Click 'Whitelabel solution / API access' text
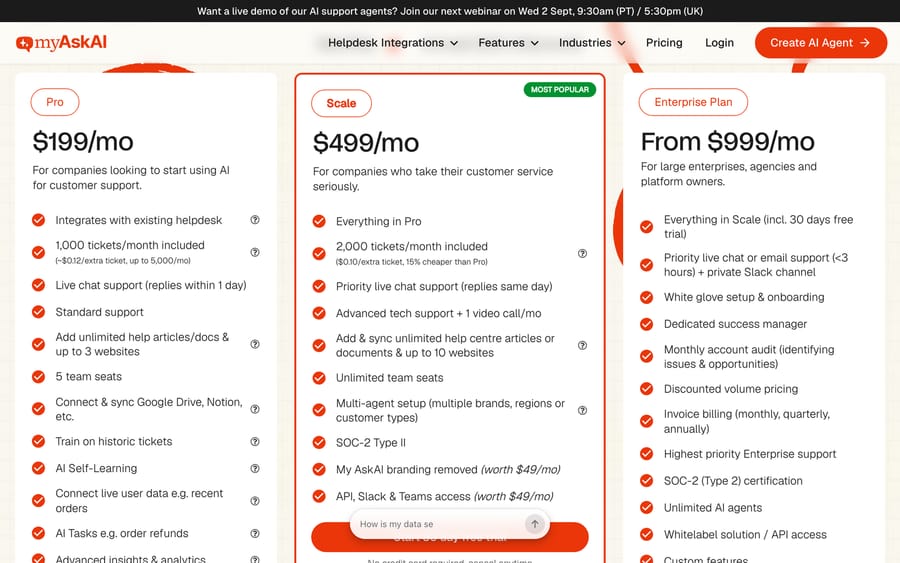Viewport: 900px width, 563px height. [745, 534]
